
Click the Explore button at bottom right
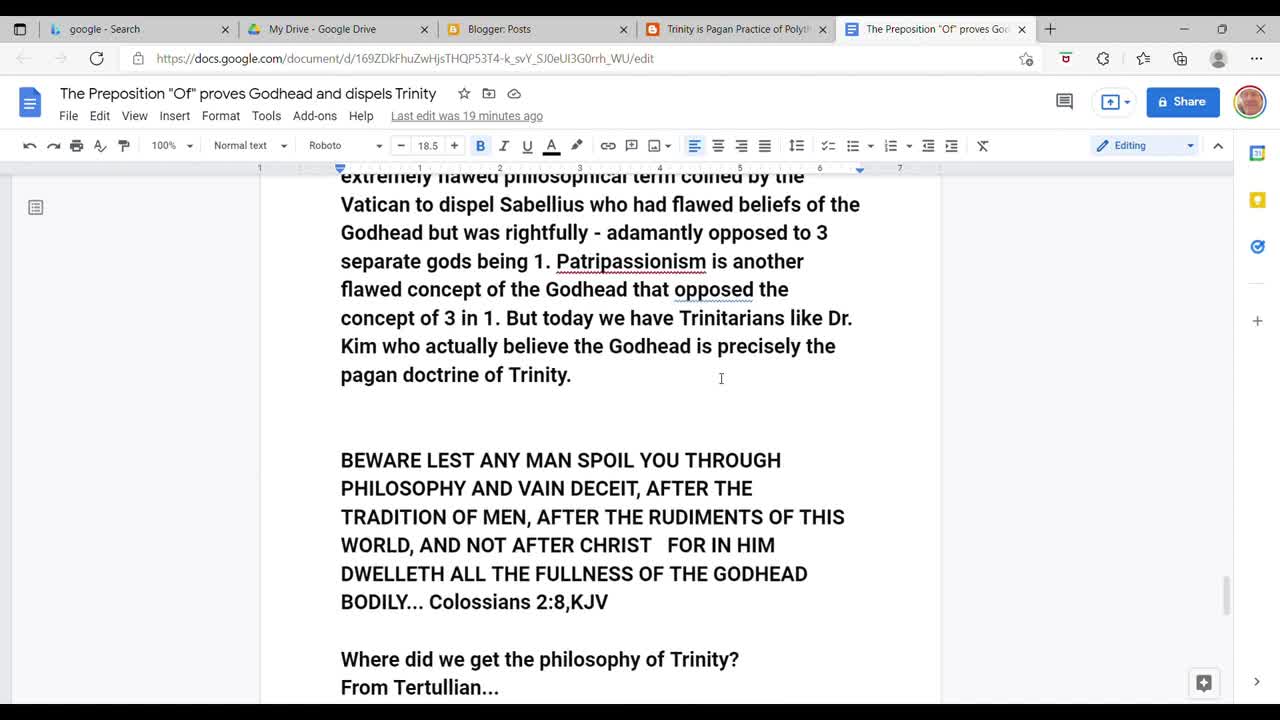pyautogui.click(x=1204, y=683)
